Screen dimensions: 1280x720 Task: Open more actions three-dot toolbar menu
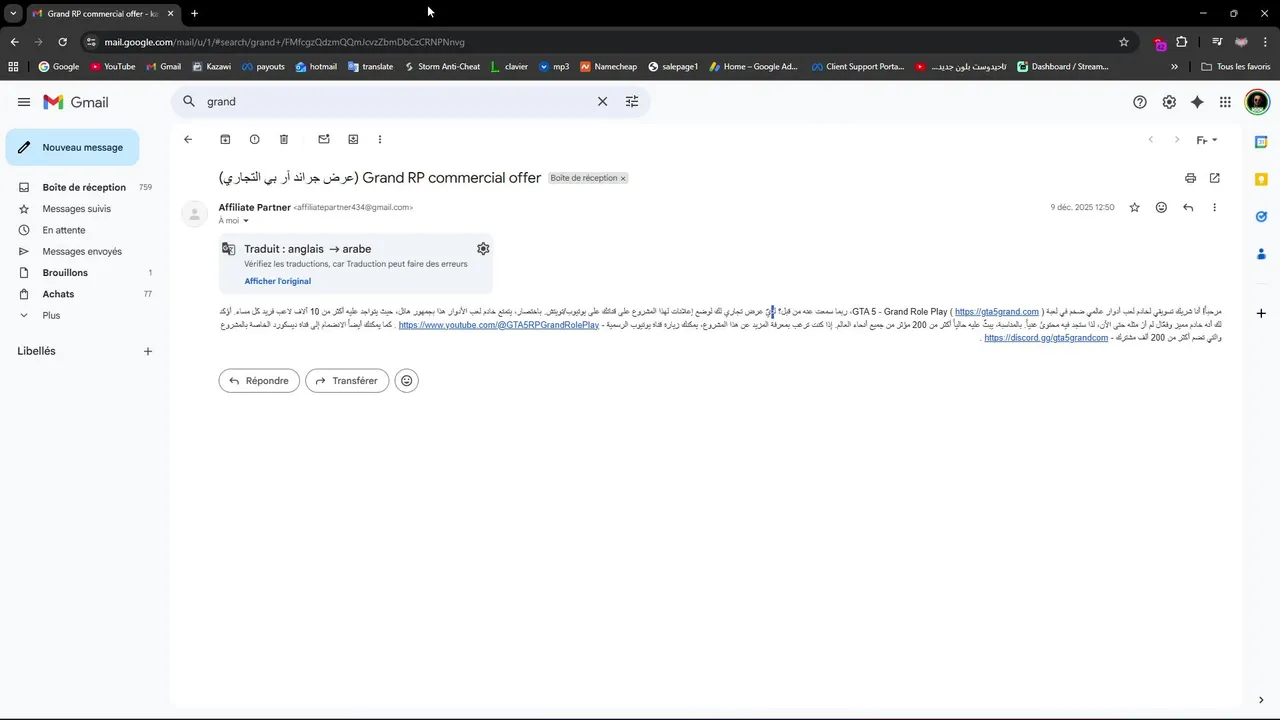tap(380, 139)
